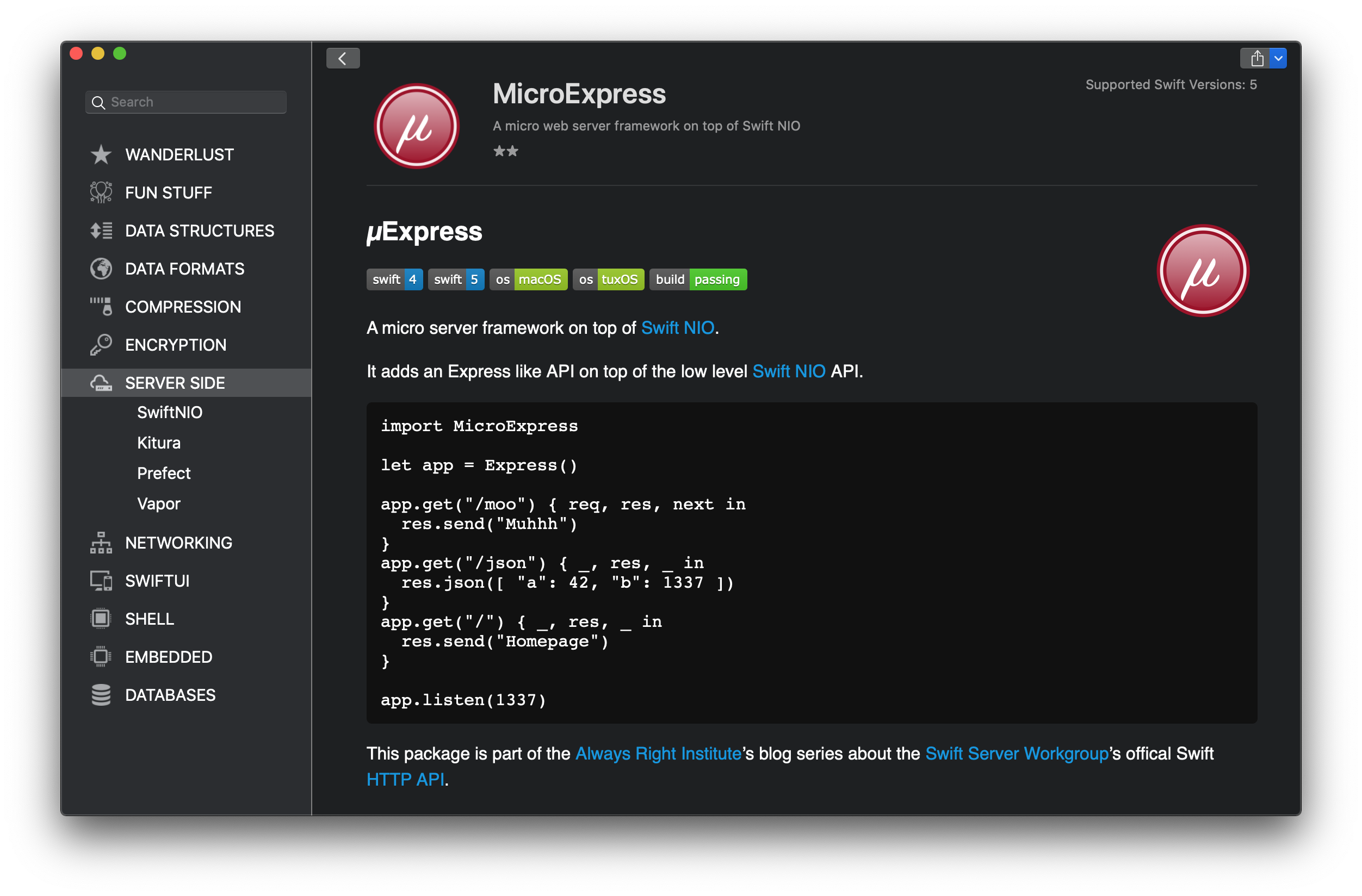Select the SwiftUI category
This screenshot has height=896, width=1362.
[x=157, y=581]
